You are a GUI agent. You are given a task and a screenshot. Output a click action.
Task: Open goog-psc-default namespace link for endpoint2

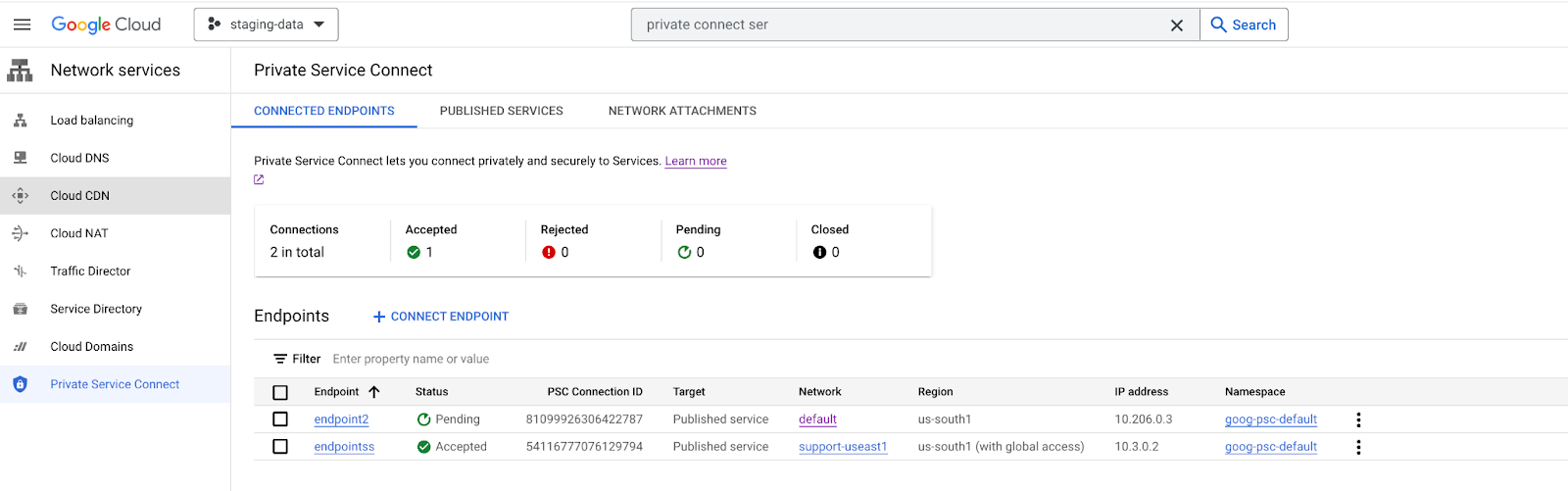point(1271,419)
